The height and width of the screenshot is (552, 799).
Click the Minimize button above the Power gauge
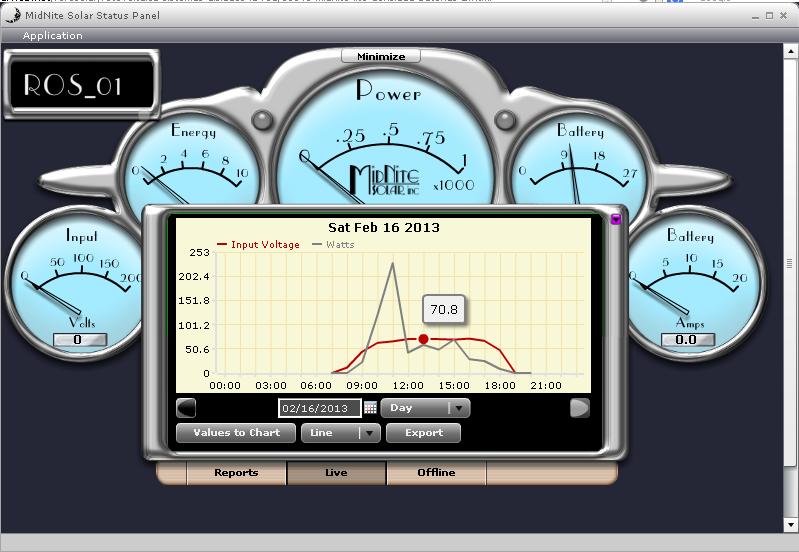[381, 56]
